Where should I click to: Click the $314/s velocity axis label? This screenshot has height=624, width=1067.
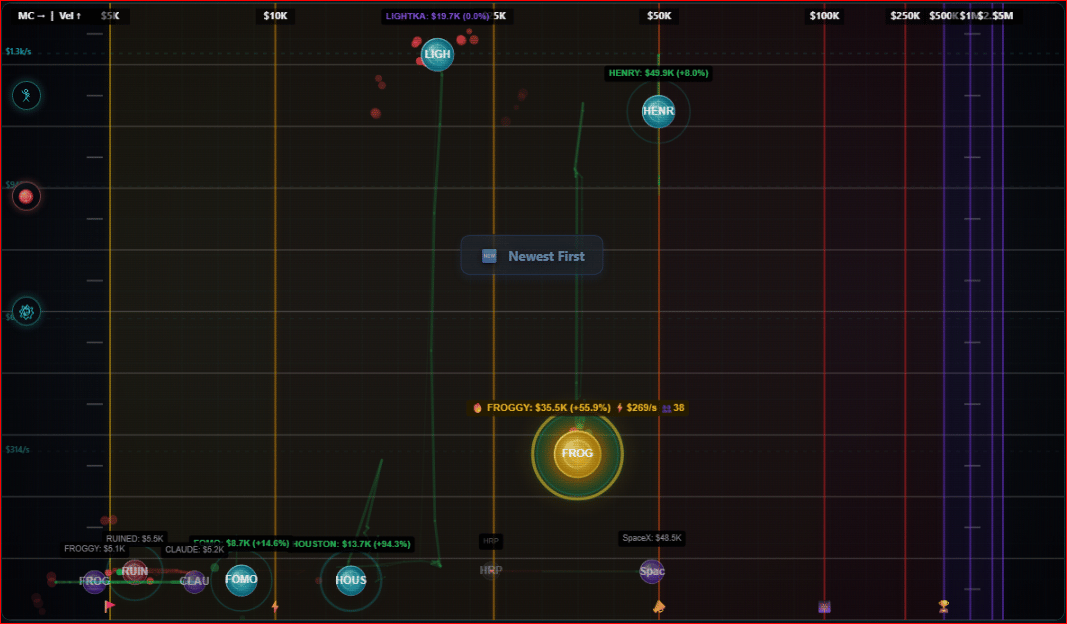tap(18, 450)
